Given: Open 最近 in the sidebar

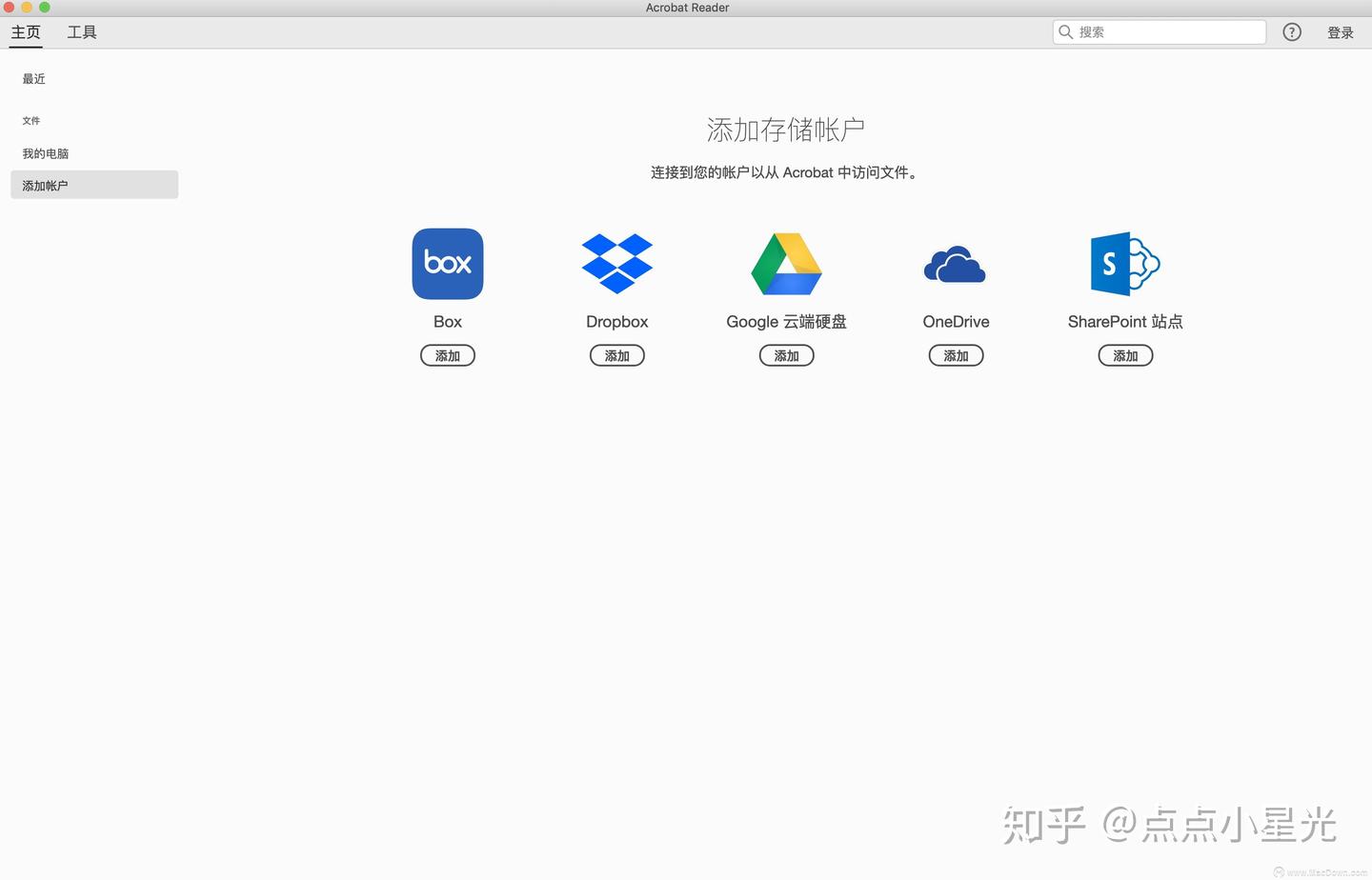Looking at the screenshot, I should tap(33, 79).
